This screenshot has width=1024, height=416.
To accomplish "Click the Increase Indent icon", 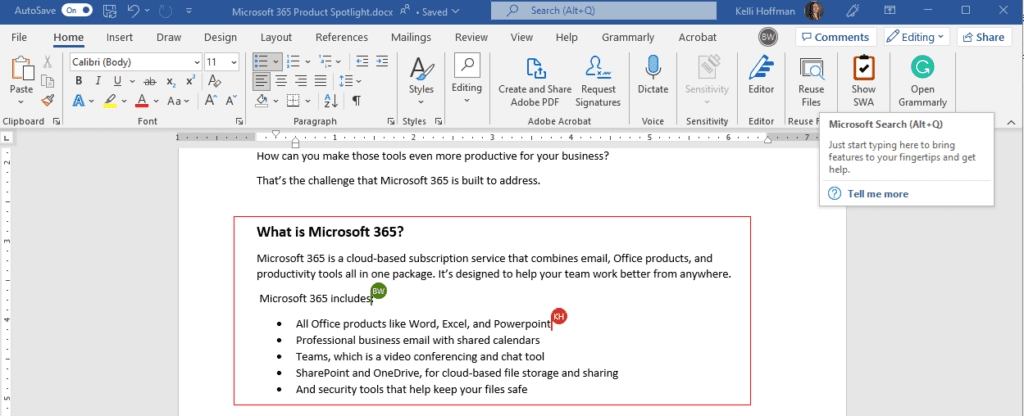I will point(383,62).
